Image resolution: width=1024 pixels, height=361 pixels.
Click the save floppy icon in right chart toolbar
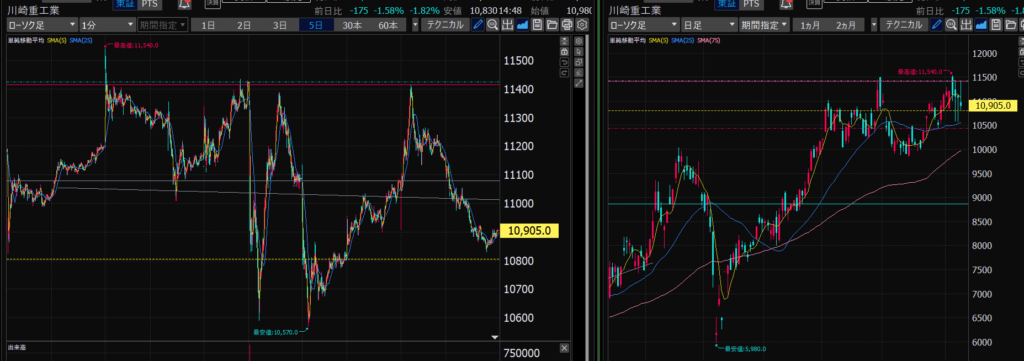tap(996, 25)
